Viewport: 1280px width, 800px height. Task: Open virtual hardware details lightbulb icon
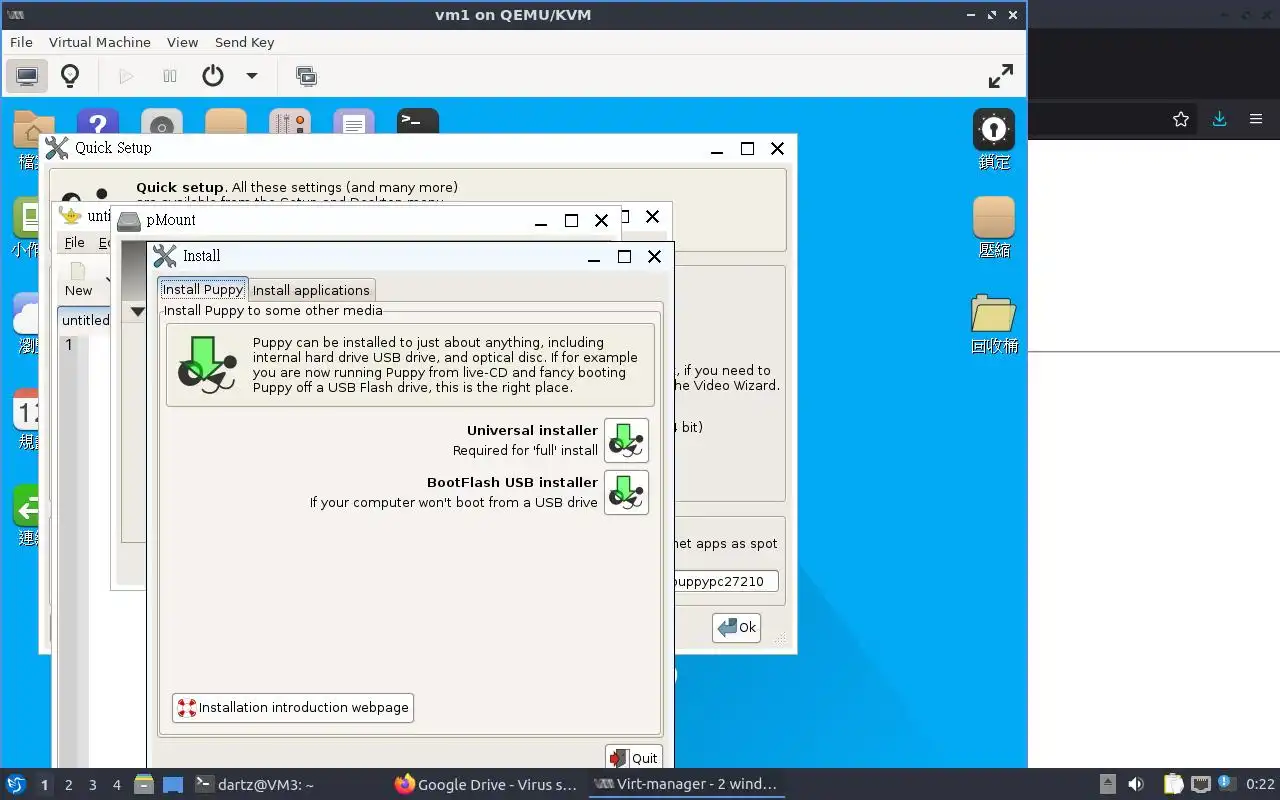pyautogui.click(x=70, y=76)
